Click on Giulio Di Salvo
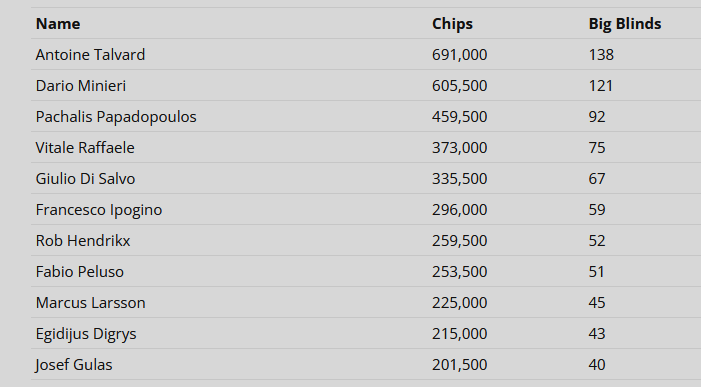 coord(85,179)
